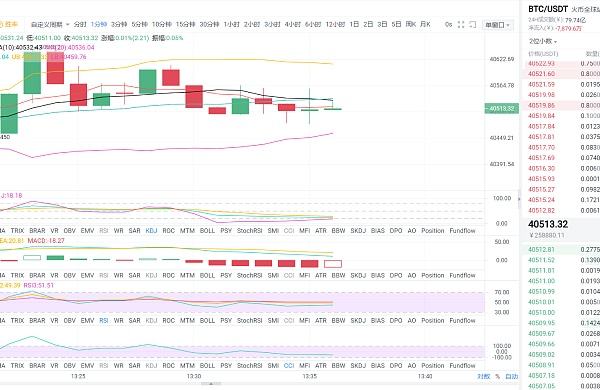Click bid price 40507.05 in order book
Screen dimensions: 600x390
click(x=541, y=386)
